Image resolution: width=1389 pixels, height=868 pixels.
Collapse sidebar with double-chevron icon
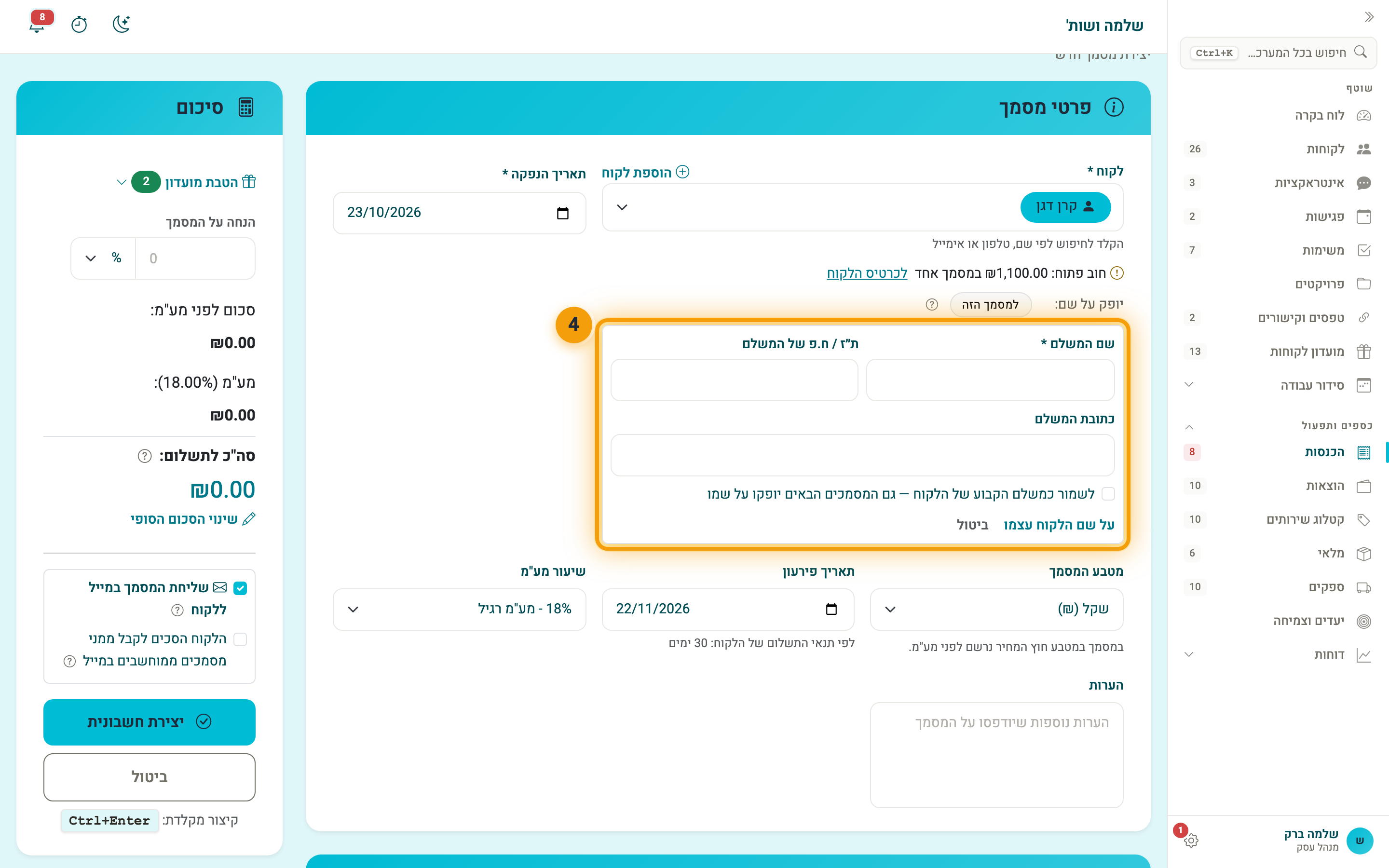(1369, 17)
